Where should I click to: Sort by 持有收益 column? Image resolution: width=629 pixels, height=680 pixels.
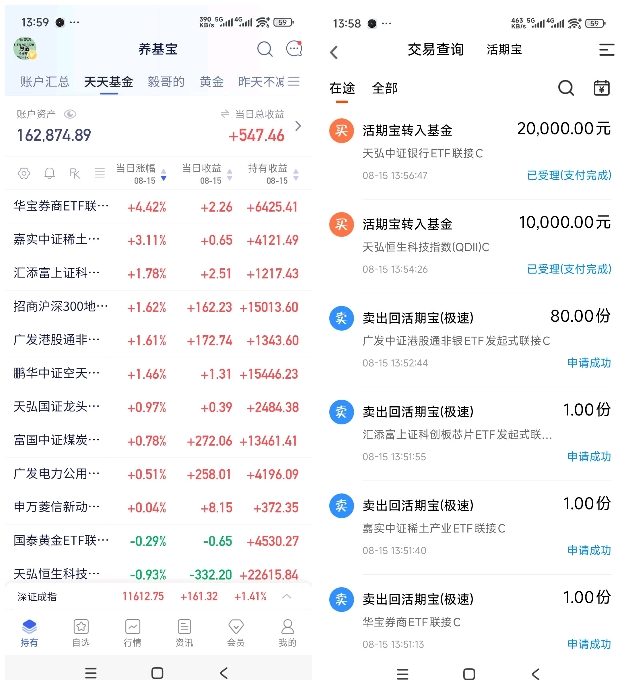(x=273, y=173)
